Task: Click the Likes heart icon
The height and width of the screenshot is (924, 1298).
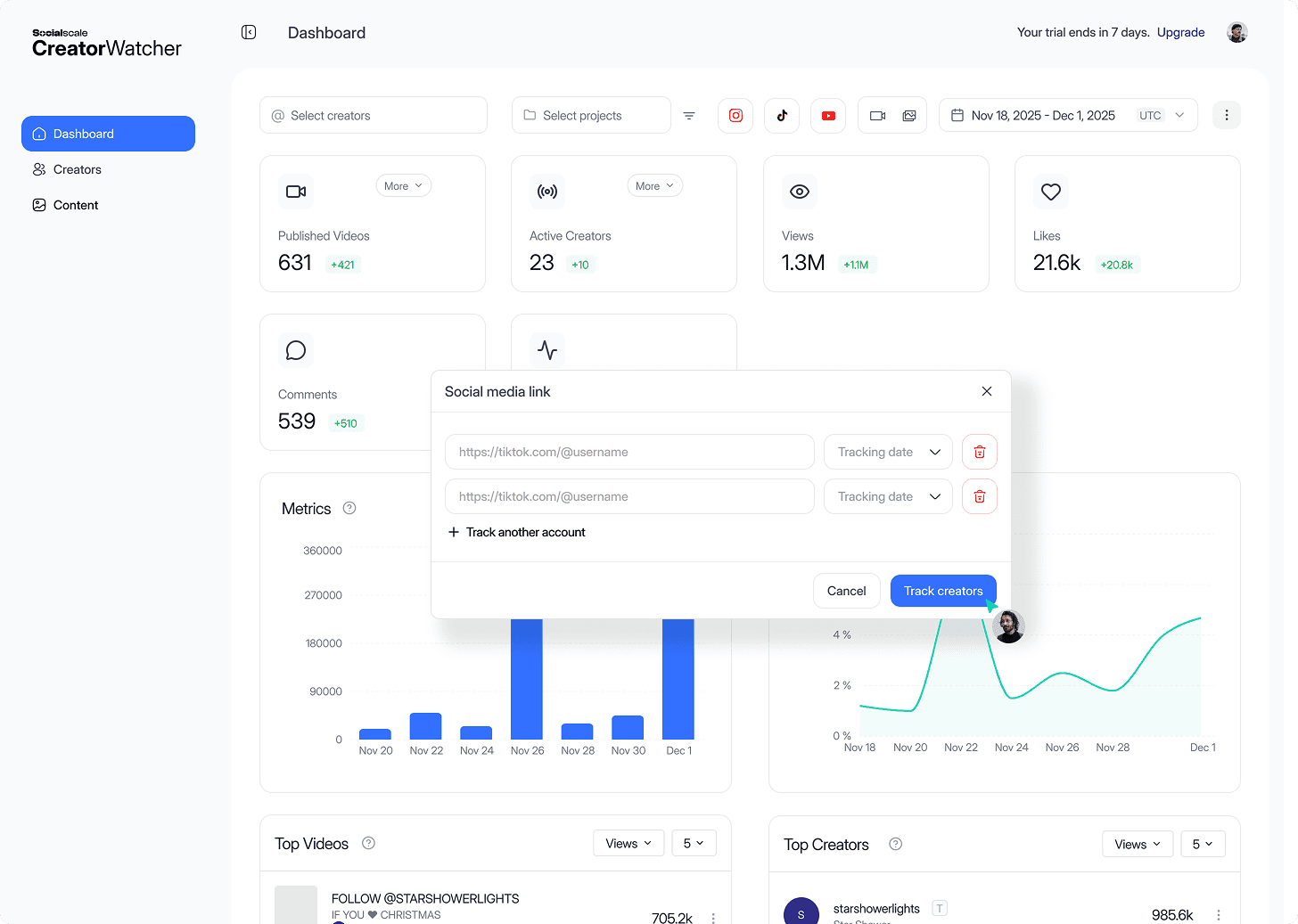Action: click(x=1051, y=192)
